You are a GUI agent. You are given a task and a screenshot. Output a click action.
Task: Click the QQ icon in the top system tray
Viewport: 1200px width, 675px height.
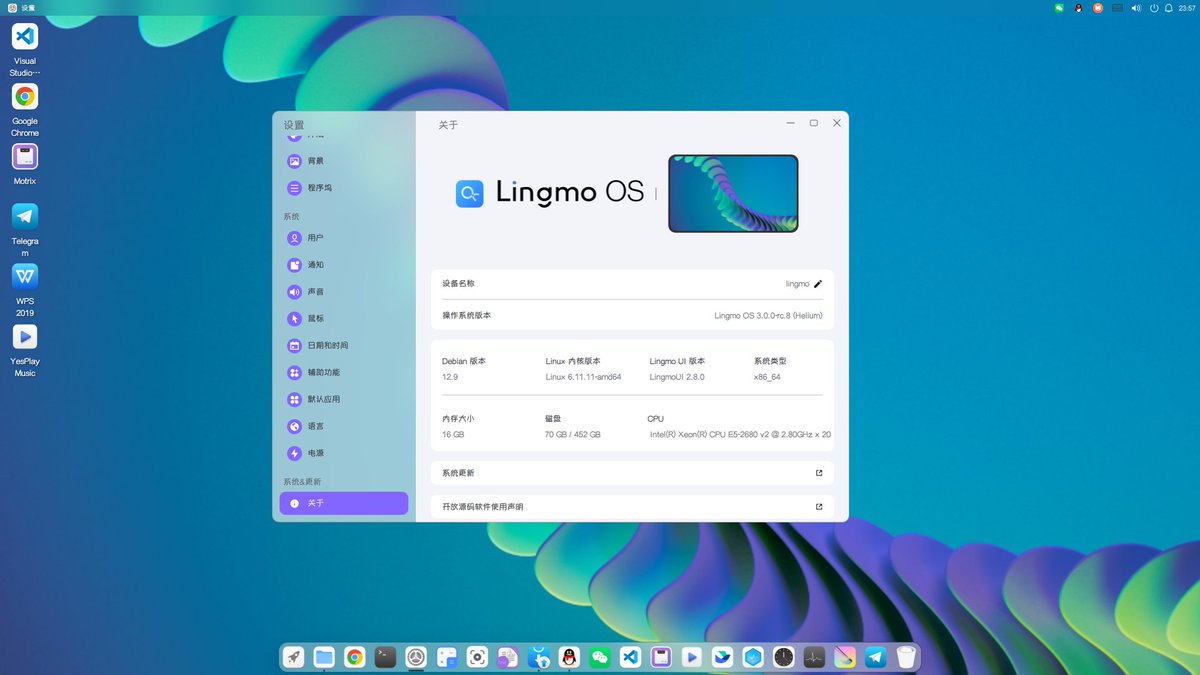click(x=1079, y=8)
